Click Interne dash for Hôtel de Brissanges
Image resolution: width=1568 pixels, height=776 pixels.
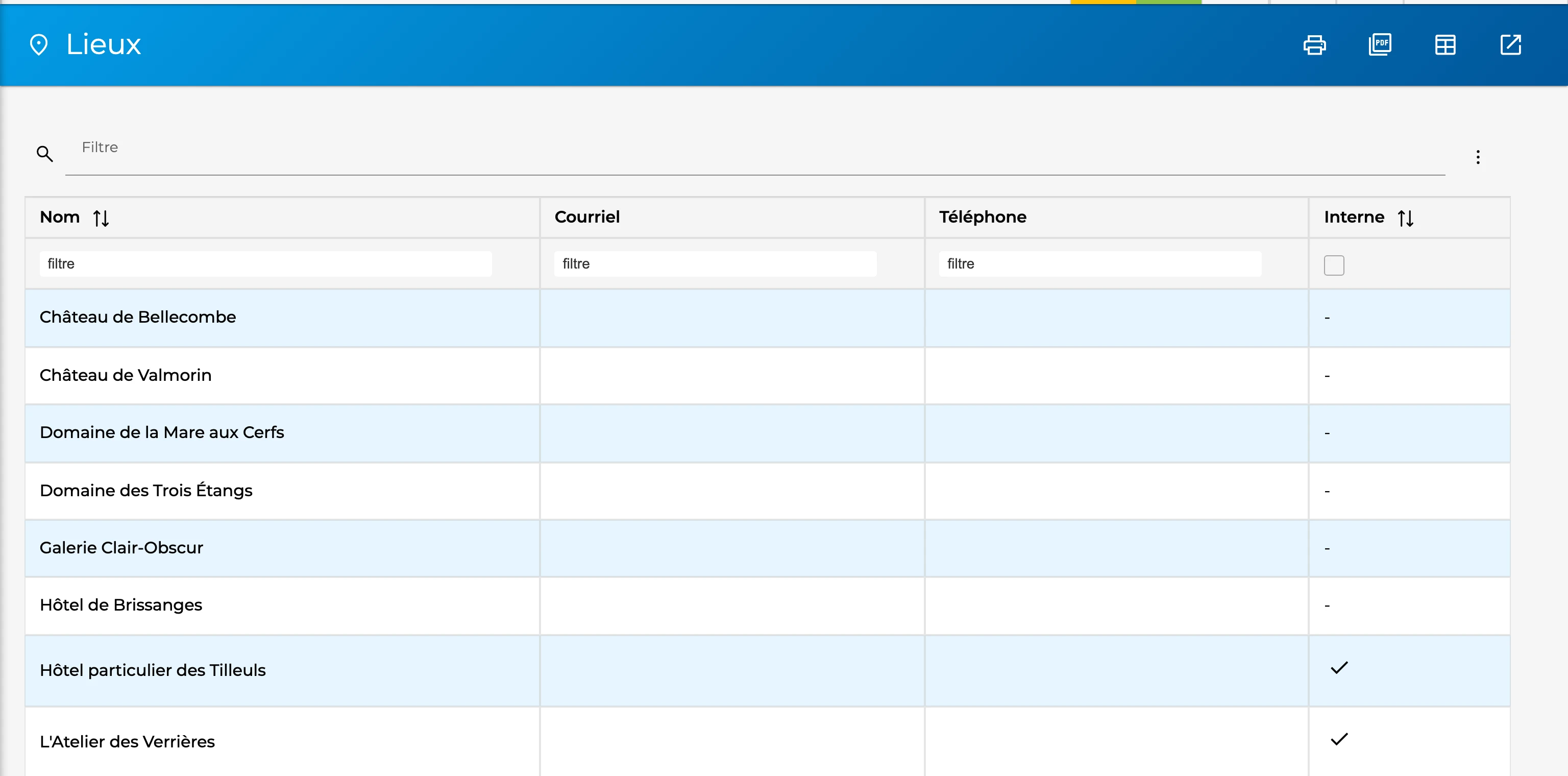tap(1327, 606)
